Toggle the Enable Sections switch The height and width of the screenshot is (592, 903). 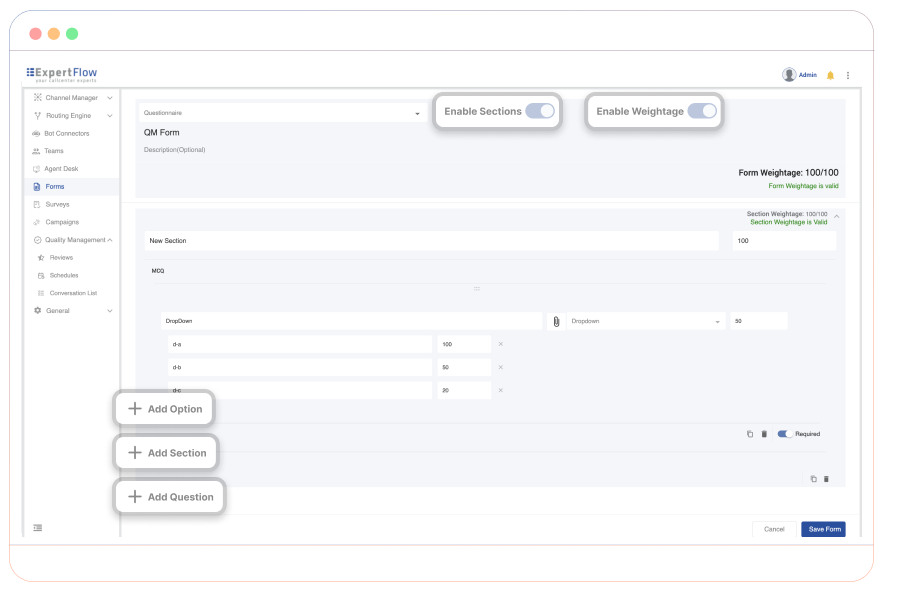click(540, 111)
